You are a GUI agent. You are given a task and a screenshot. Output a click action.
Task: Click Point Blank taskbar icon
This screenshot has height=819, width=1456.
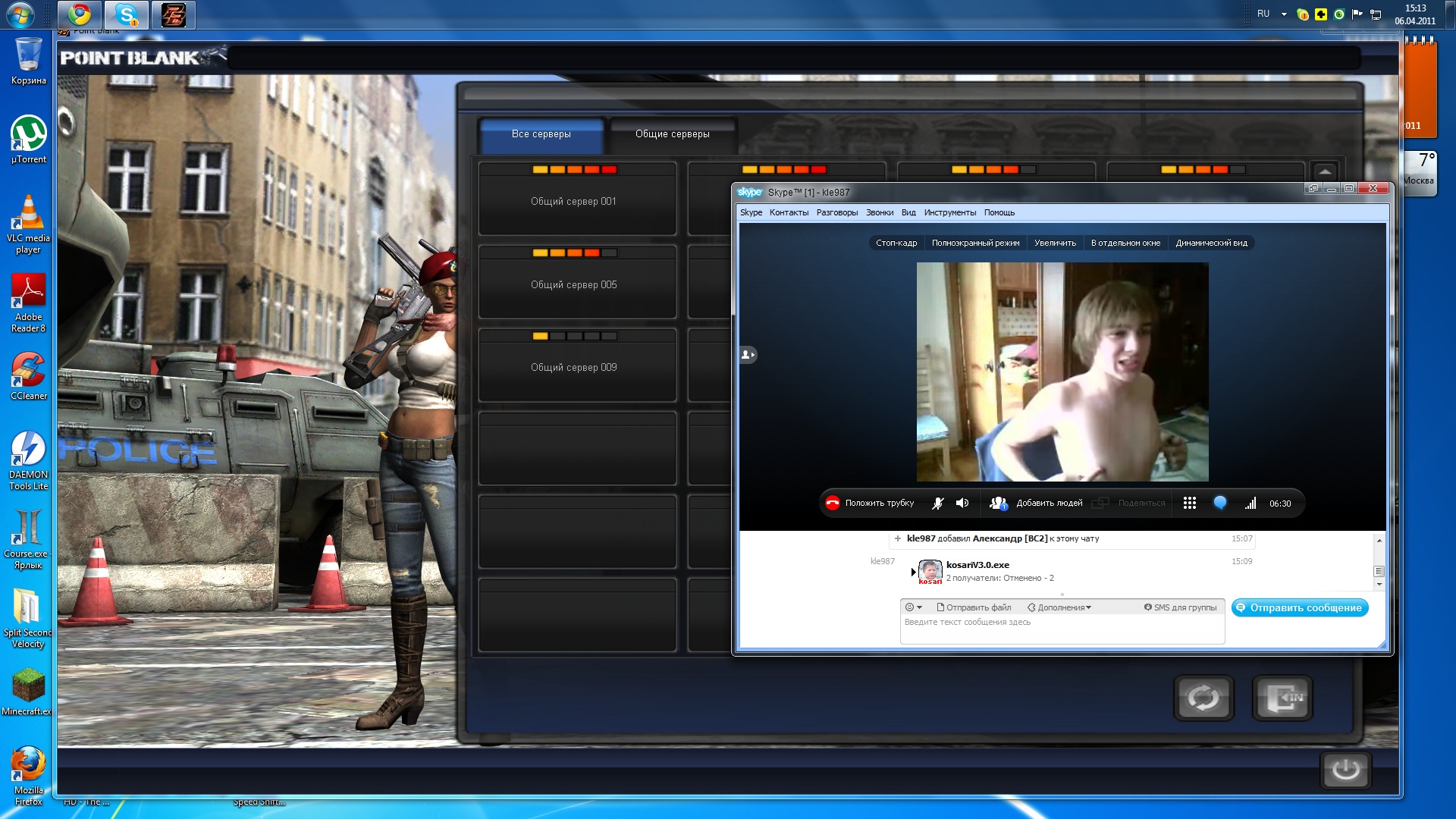click(174, 14)
